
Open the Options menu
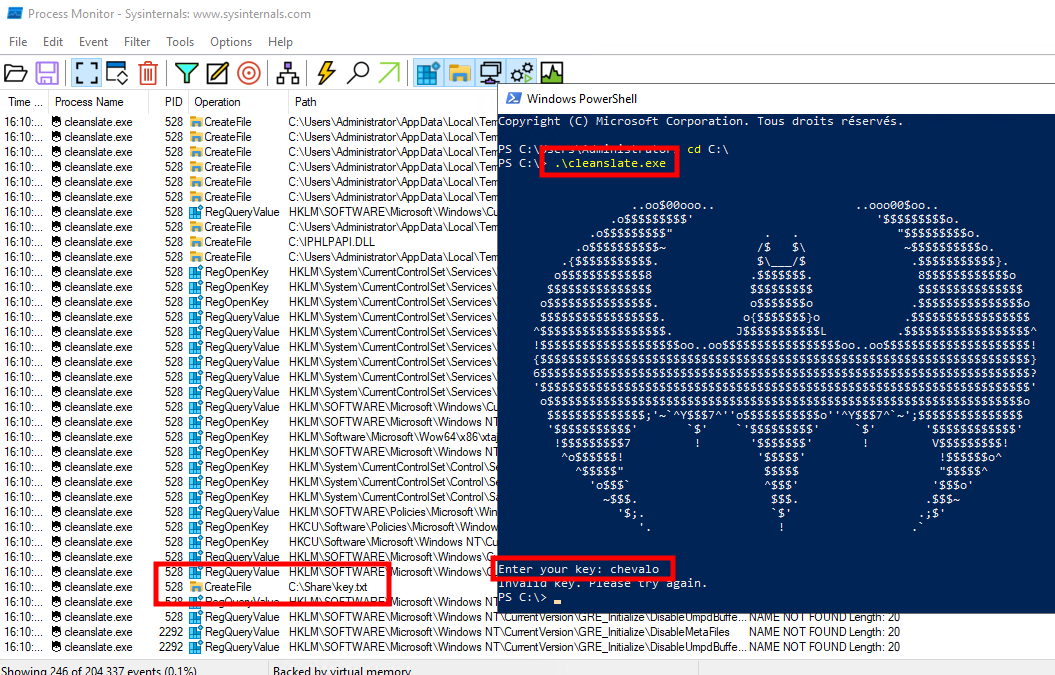(231, 42)
